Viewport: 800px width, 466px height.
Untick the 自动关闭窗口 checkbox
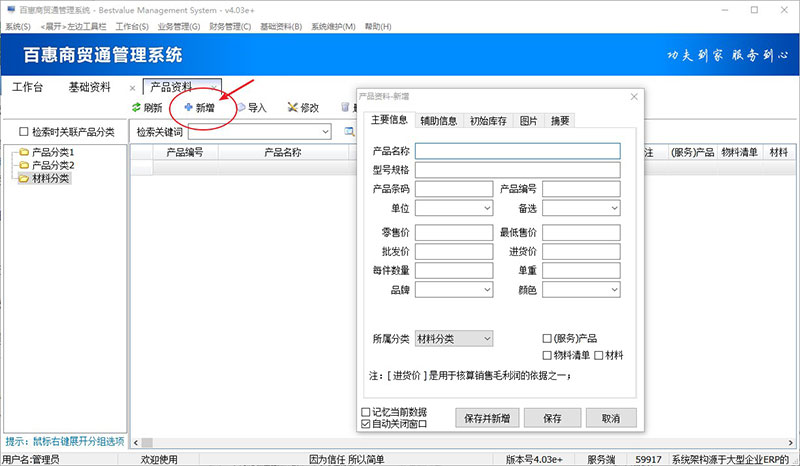[x=365, y=424]
